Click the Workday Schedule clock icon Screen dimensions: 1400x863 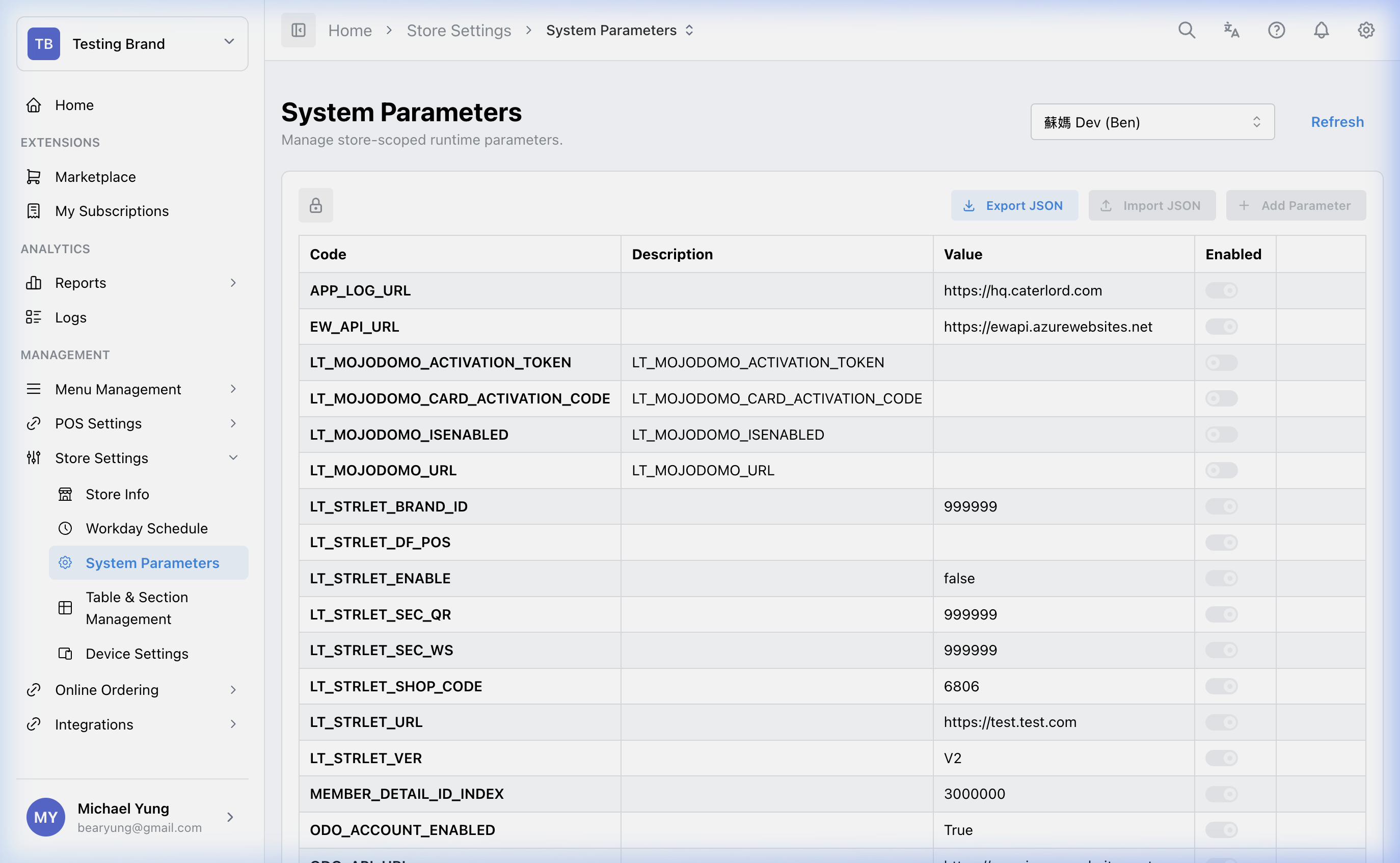(66, 528)
